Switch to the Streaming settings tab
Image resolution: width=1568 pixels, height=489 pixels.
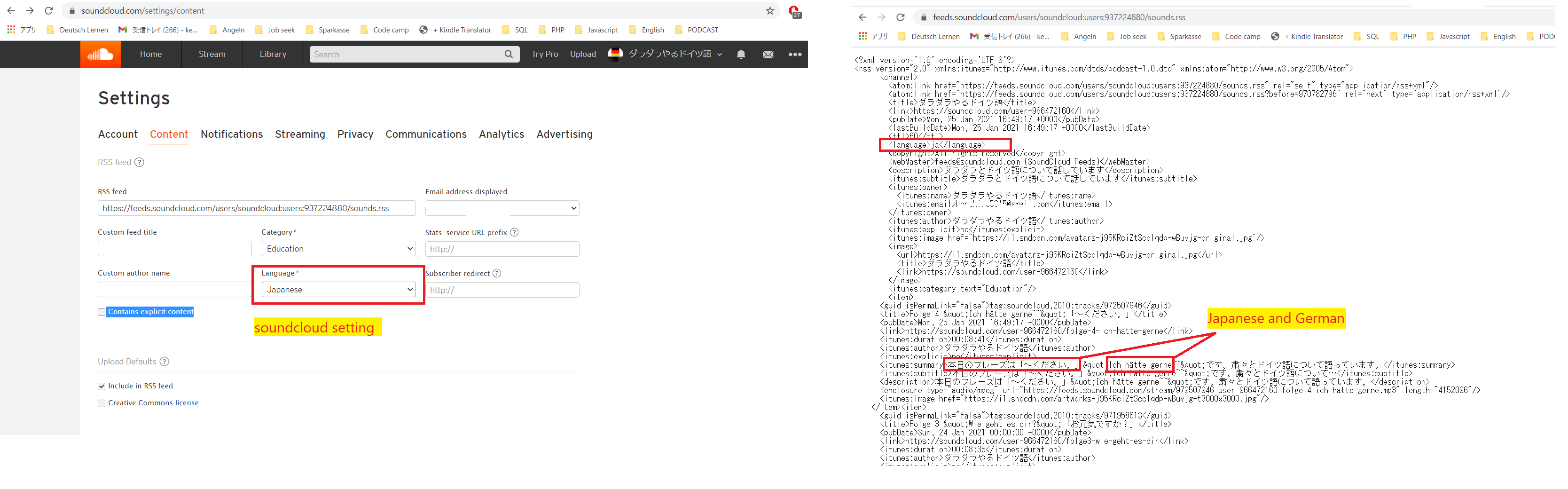[x=300, y=134]
